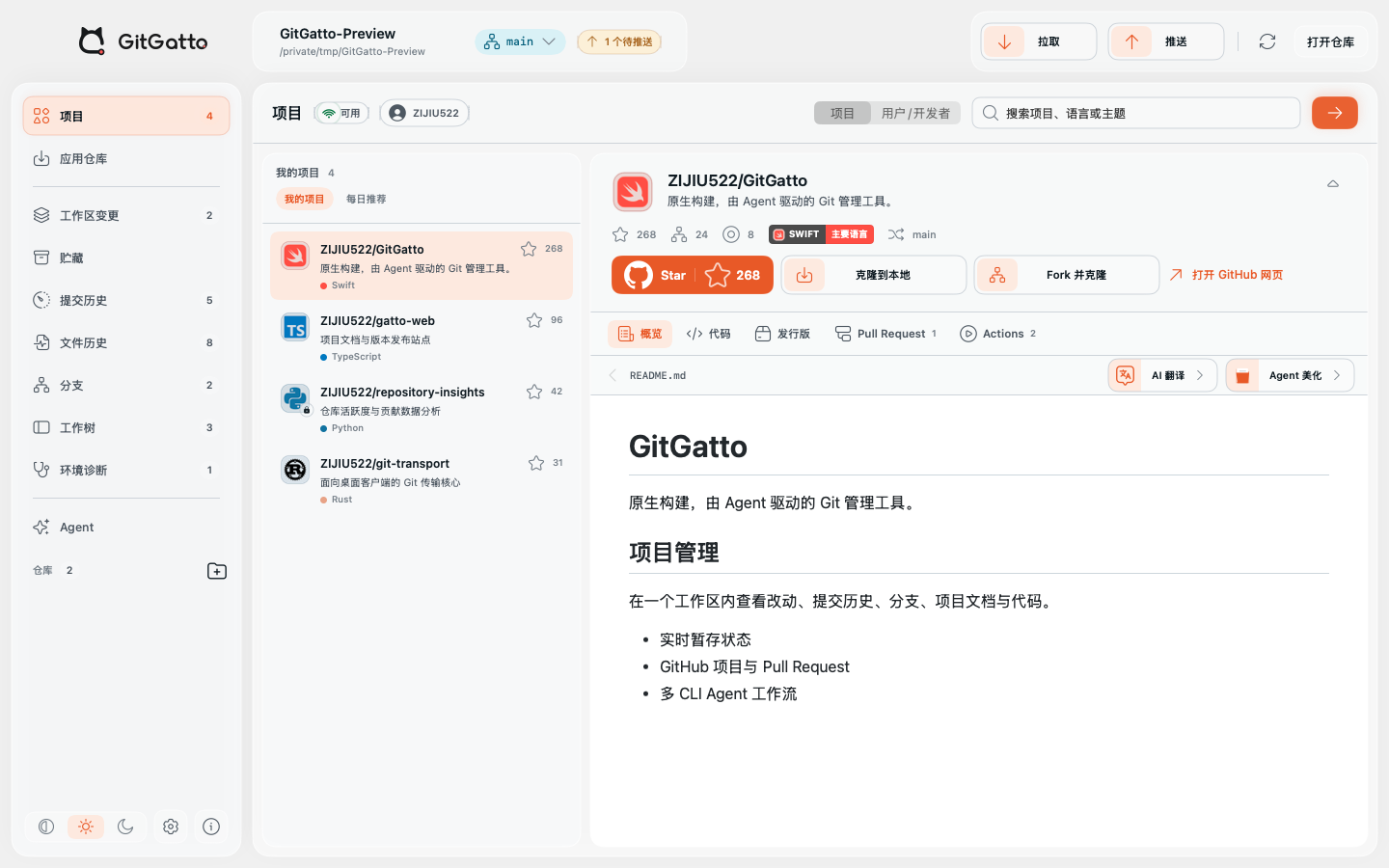Go back with README.md chevron
The image size is (1389, 868).
[x=613, y=375]
